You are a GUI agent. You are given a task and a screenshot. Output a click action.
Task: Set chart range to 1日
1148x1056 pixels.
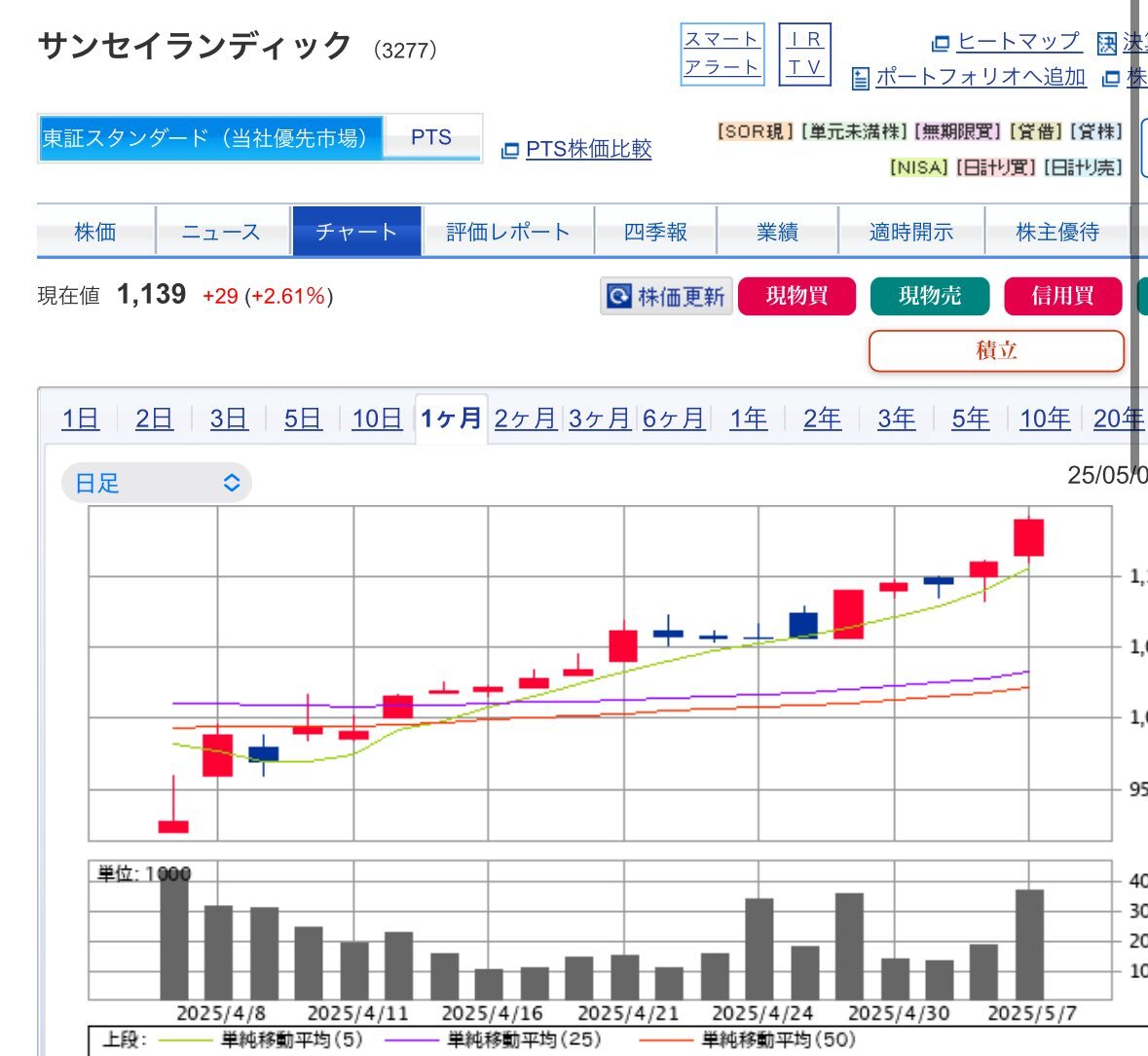click(x=81, y=419)
